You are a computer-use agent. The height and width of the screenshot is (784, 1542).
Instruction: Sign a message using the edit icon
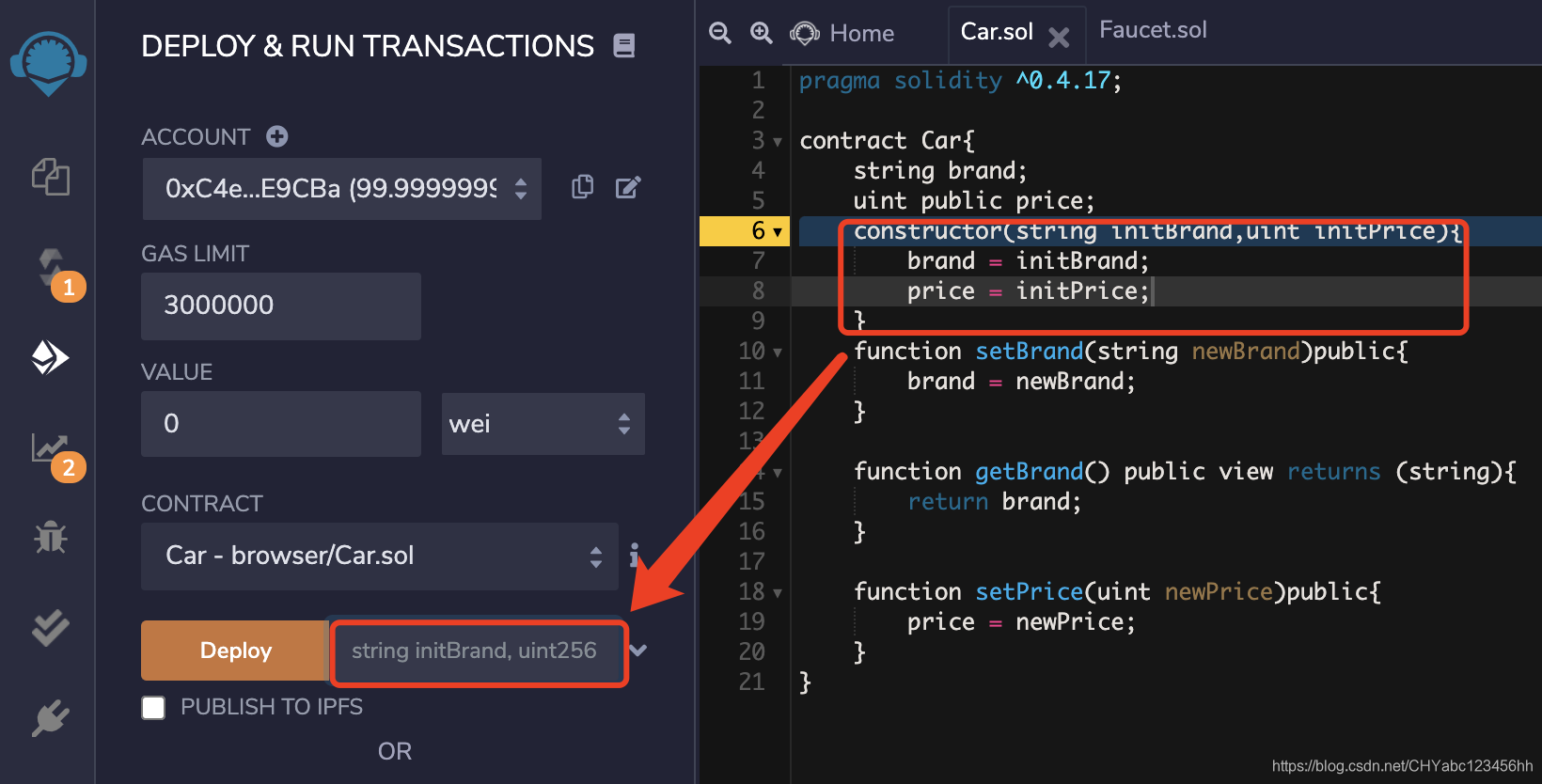point(628,187)
